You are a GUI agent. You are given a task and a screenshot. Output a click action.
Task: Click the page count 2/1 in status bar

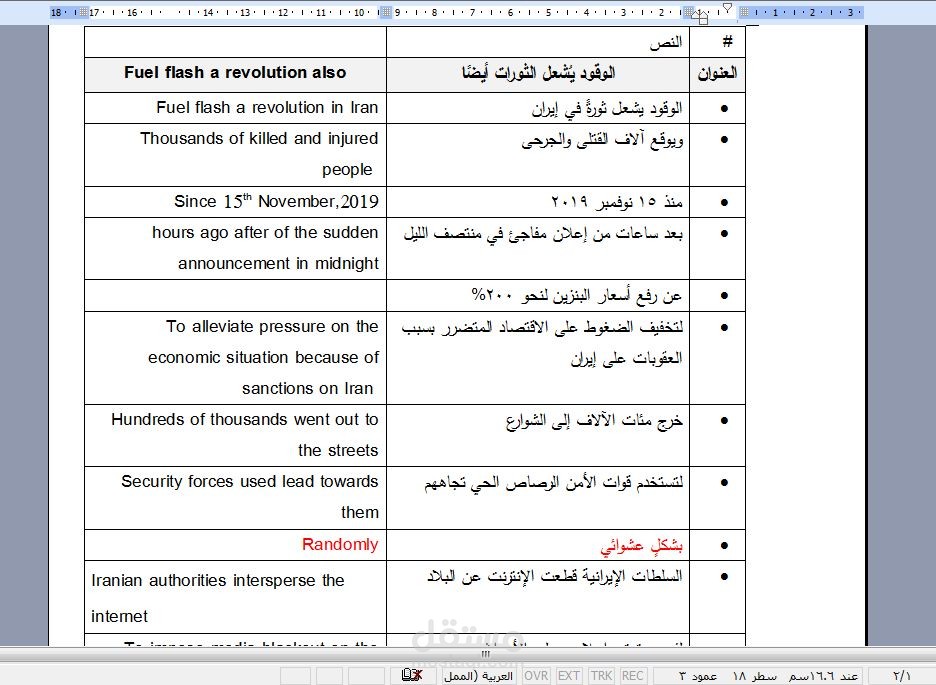pyautogui.click(x=901, y=675)
